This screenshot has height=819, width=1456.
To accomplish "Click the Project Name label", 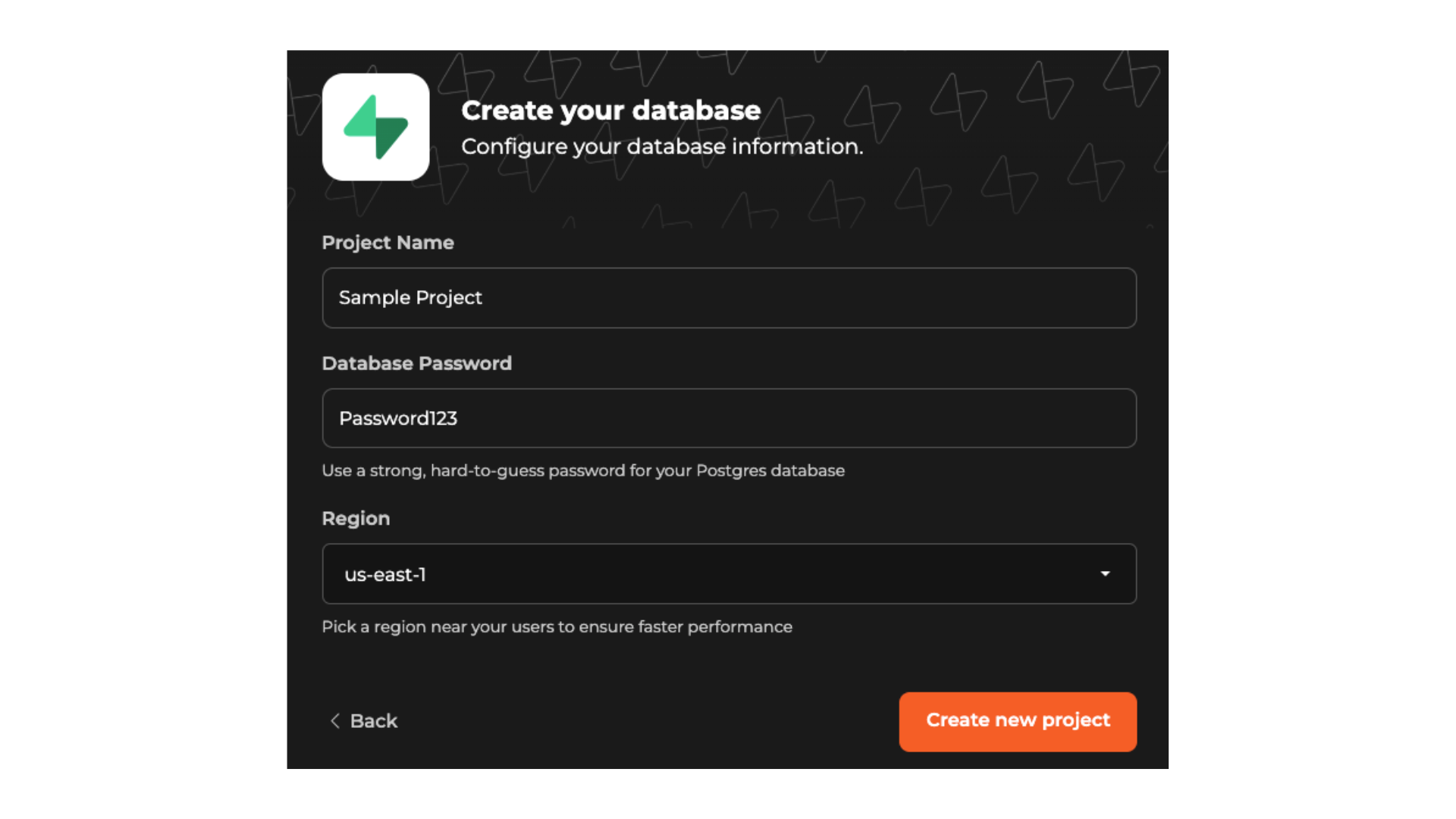I will click(388, 243).
